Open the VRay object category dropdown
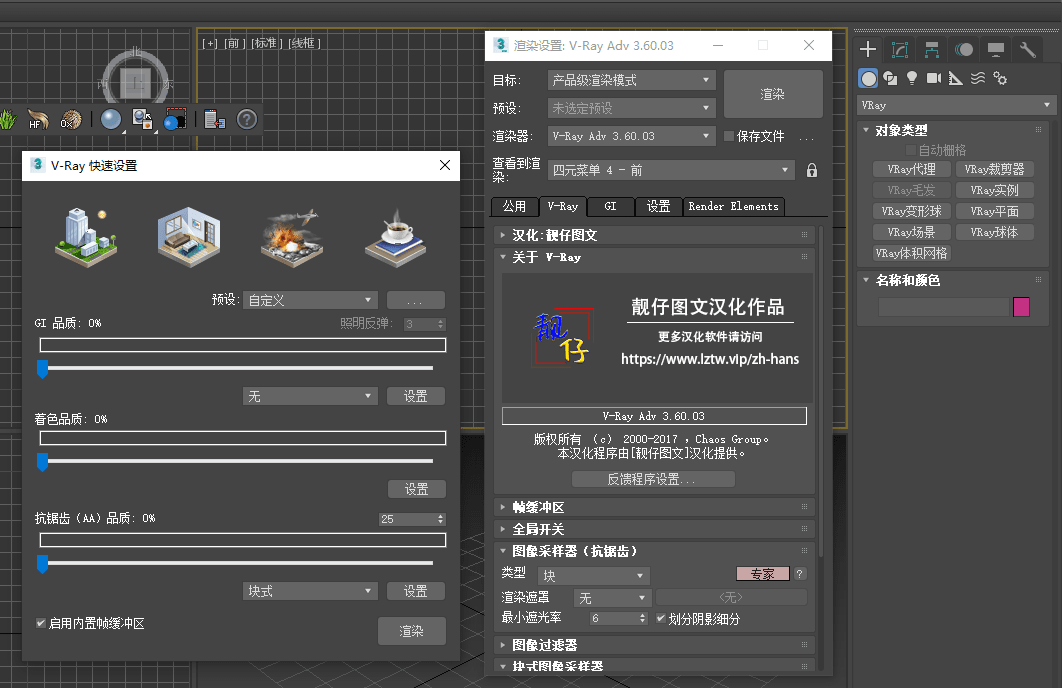 (x=955, y=105)
